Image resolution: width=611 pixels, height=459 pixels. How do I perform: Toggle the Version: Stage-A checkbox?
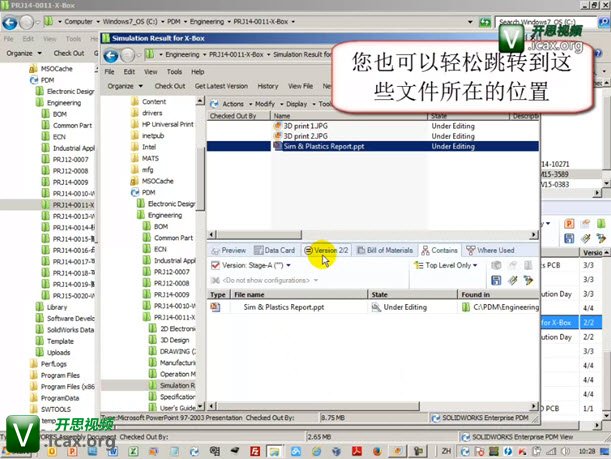click(215, 265)
